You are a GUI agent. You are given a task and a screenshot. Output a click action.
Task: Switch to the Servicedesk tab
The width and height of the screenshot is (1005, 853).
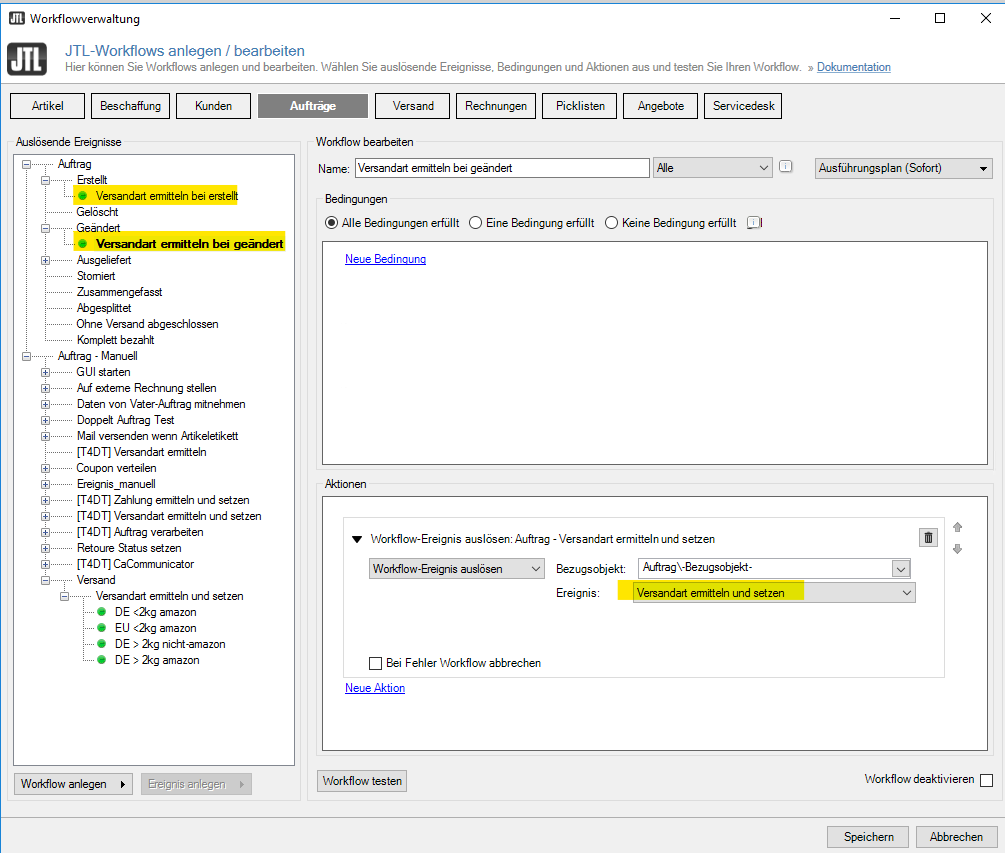(743, 106)
